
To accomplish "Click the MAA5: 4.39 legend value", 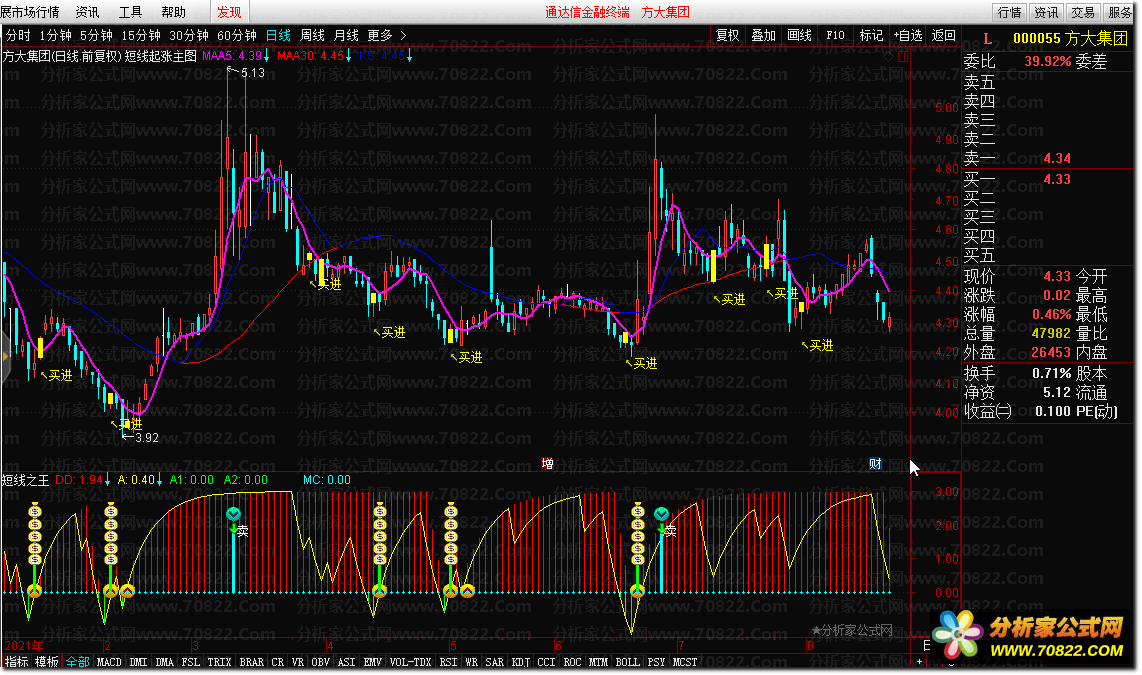I will pyautogui.click(x=232, y=55).
